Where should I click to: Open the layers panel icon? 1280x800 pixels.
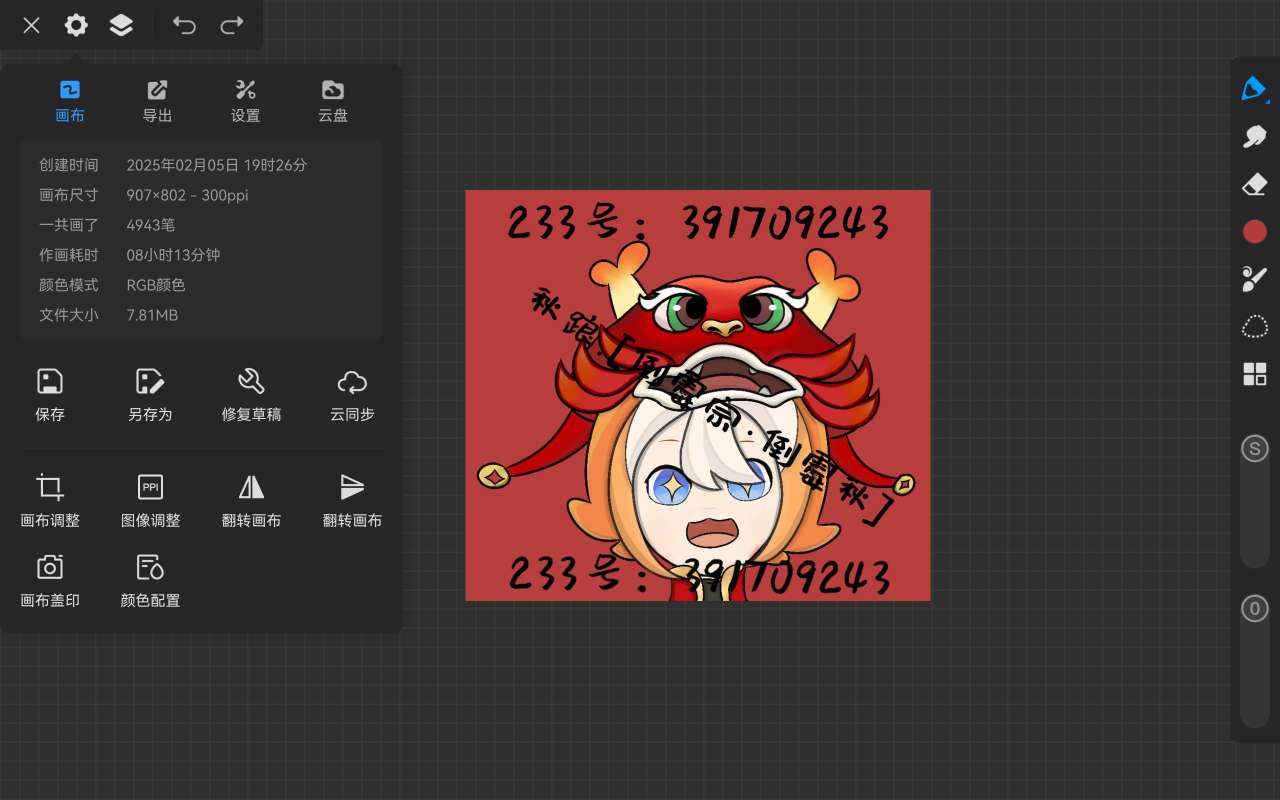coord(121,25)
